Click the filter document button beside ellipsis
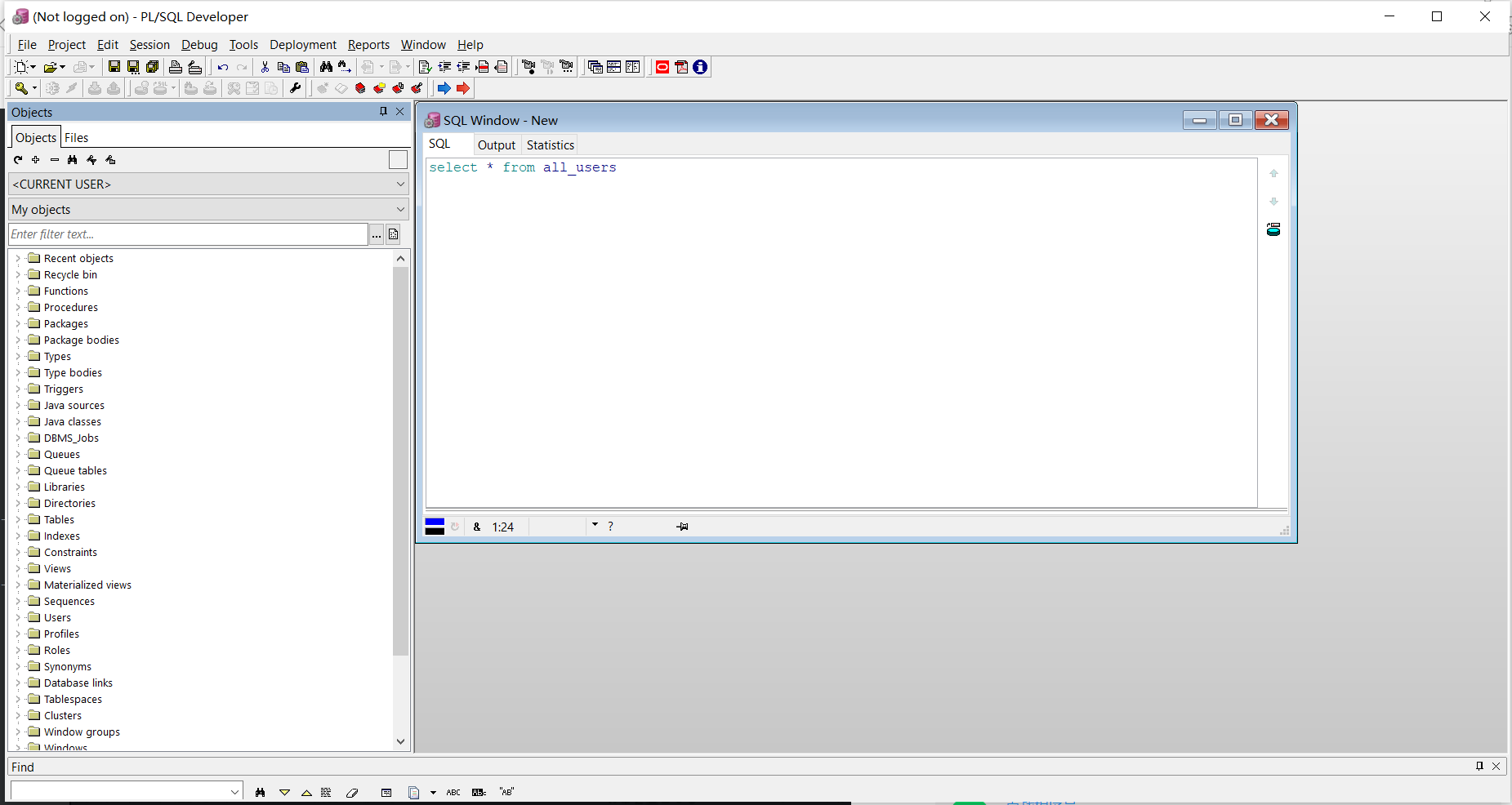The height and width of the screenshot is (805, 1512). coord(394,234)
